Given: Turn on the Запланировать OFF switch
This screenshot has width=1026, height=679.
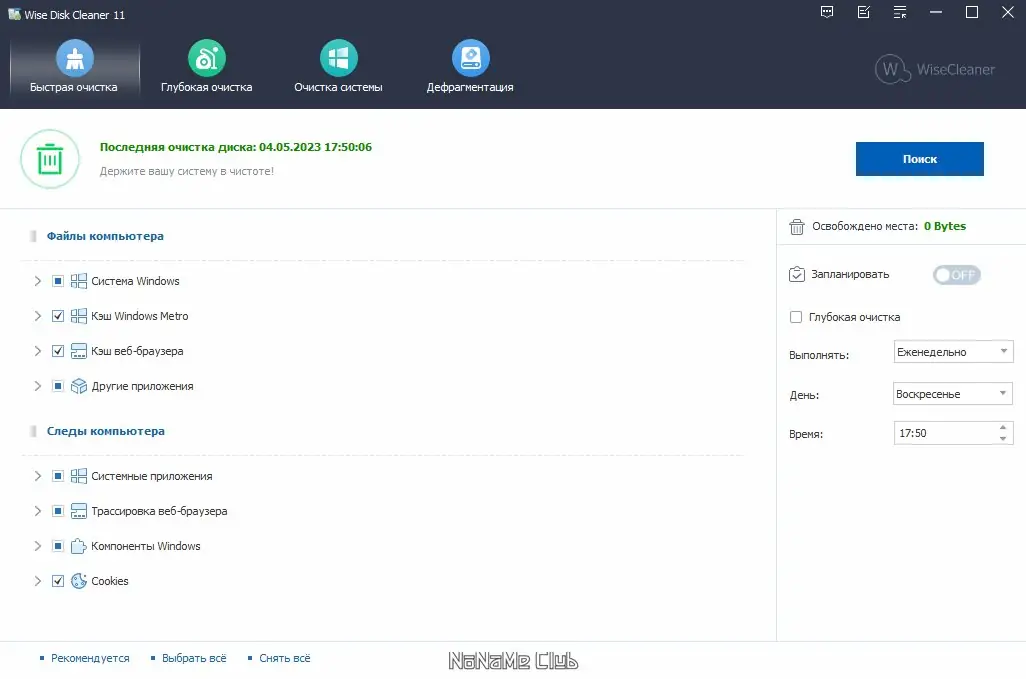Looking at the screenshot, I should (x=957, y=275).
